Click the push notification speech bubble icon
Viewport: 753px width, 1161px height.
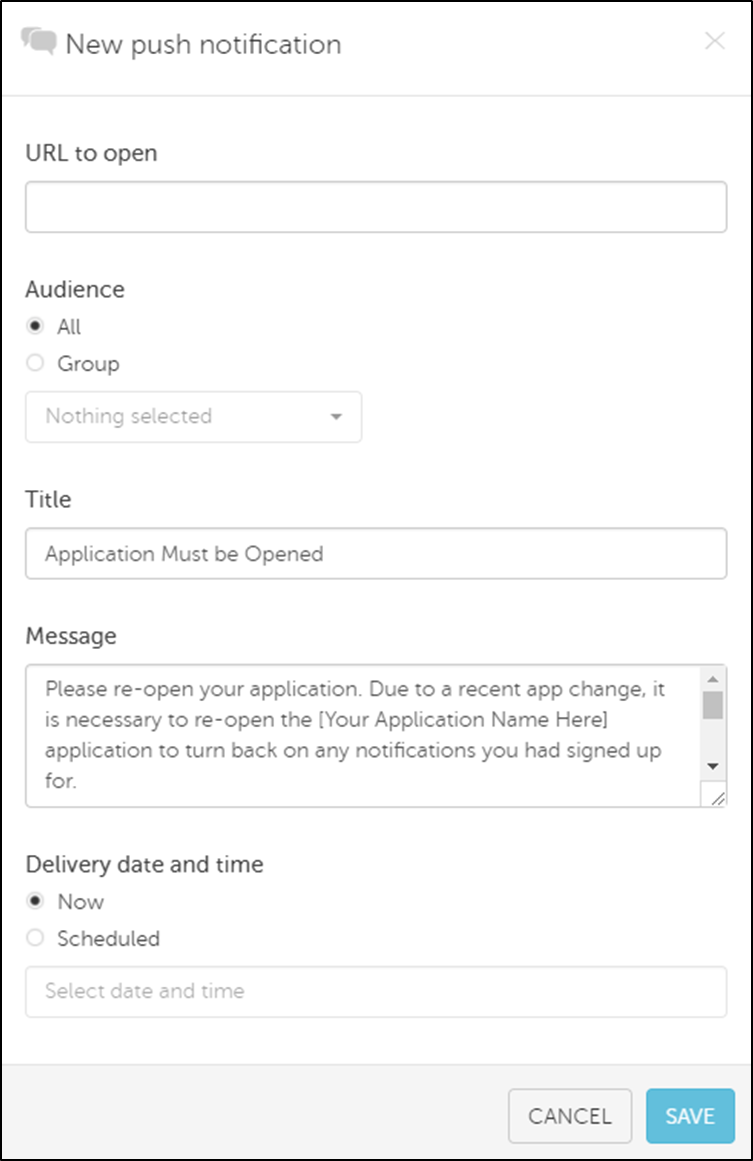coord(37,42)
